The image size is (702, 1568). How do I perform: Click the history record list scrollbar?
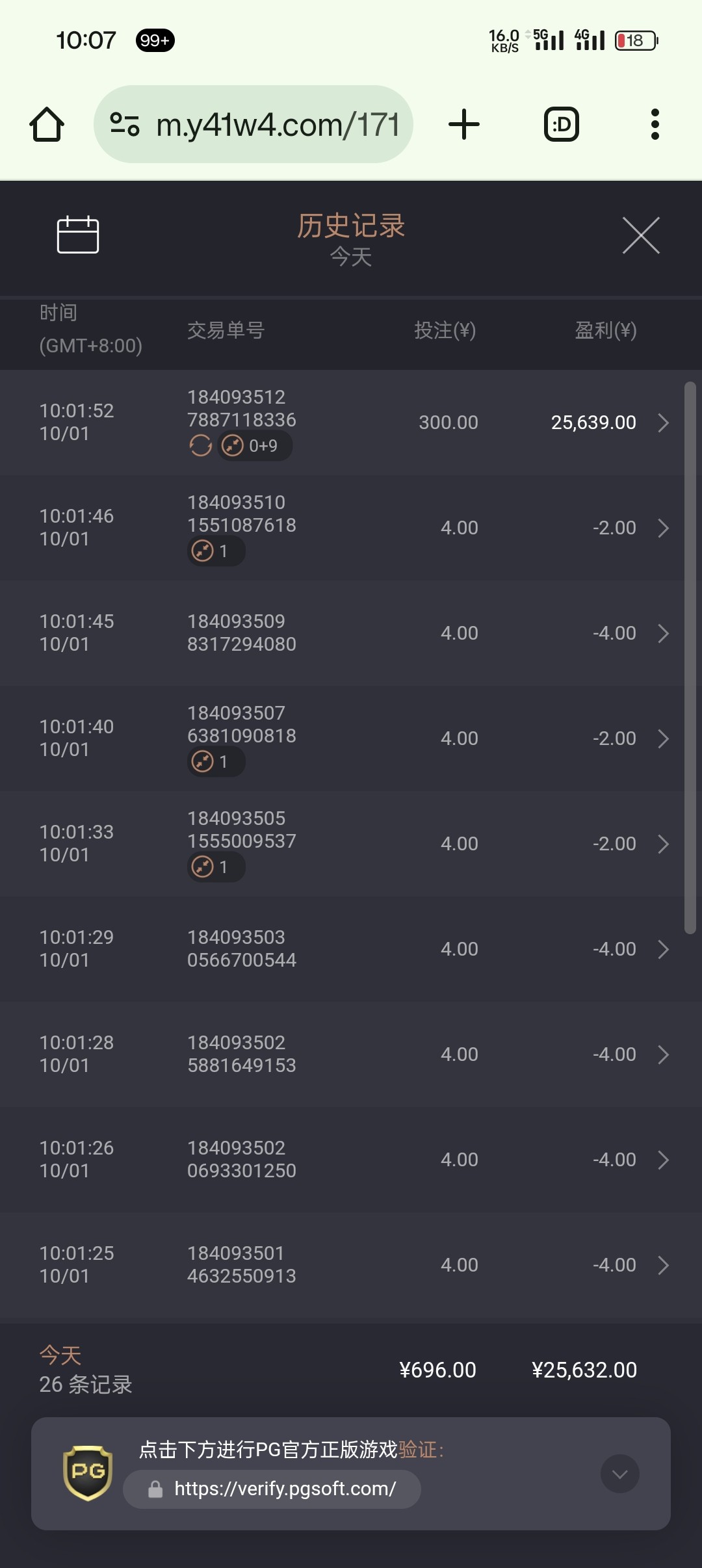pos(690,657)
